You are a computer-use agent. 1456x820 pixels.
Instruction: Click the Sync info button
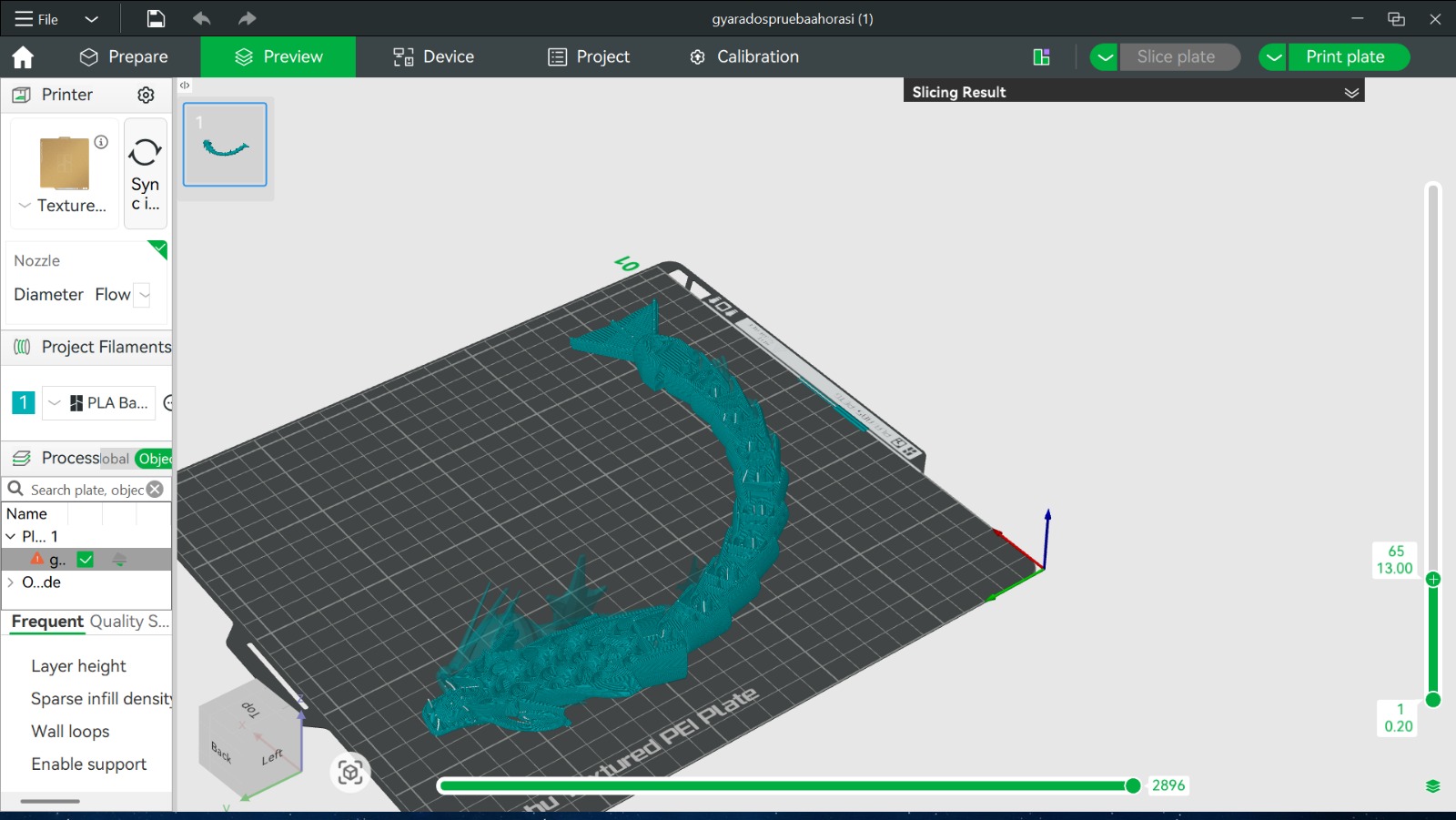146,173
